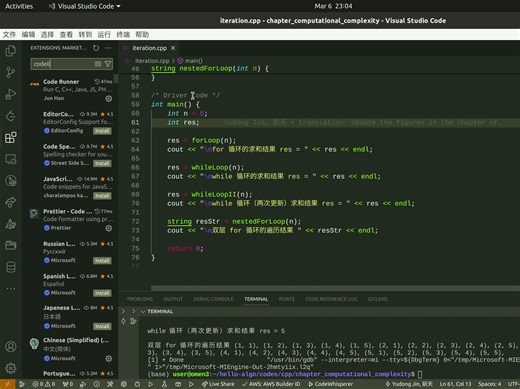Switch to the DEBUG CONSOLE panel tab

tap(213, 299)
